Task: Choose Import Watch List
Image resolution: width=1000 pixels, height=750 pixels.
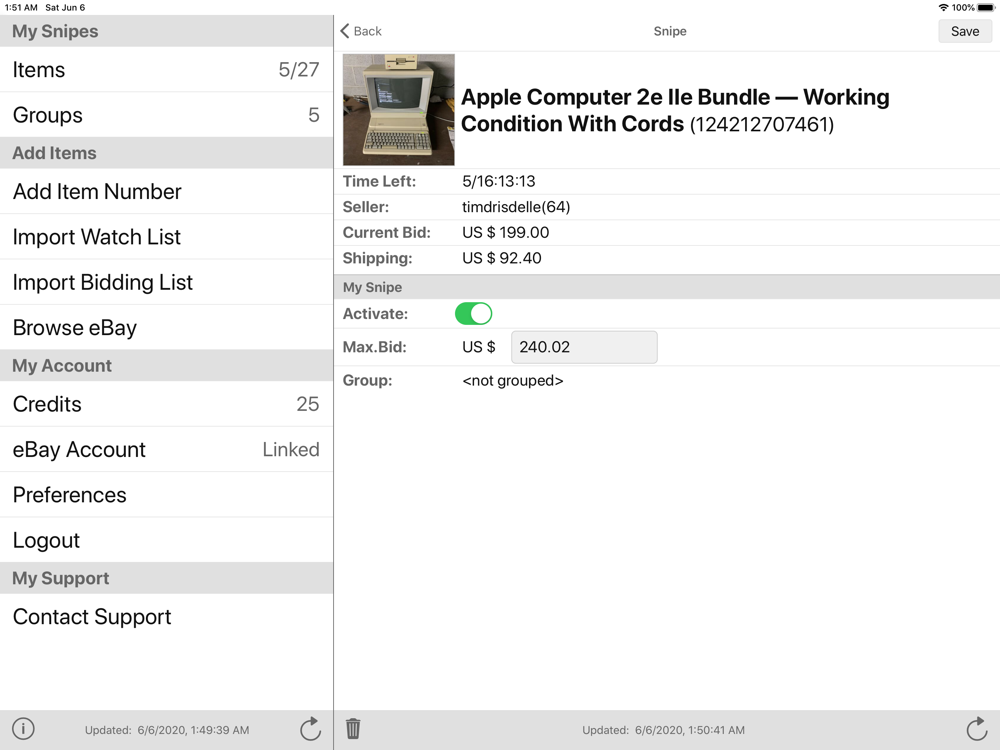Action: pos(166,237)
